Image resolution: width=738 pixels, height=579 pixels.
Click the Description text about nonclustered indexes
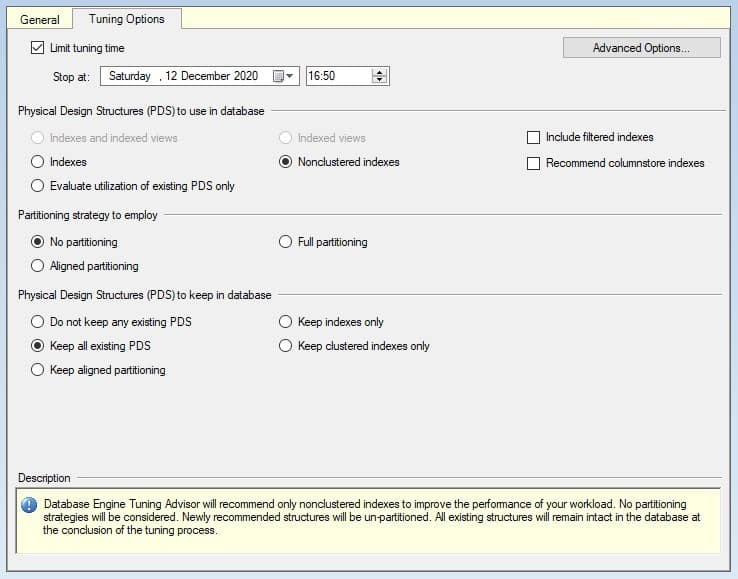(371, 517)
